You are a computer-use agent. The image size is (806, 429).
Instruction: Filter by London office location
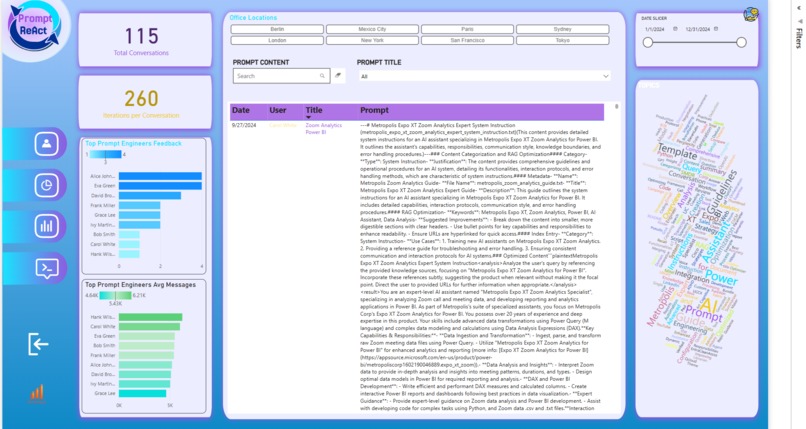tap(277, 40)
